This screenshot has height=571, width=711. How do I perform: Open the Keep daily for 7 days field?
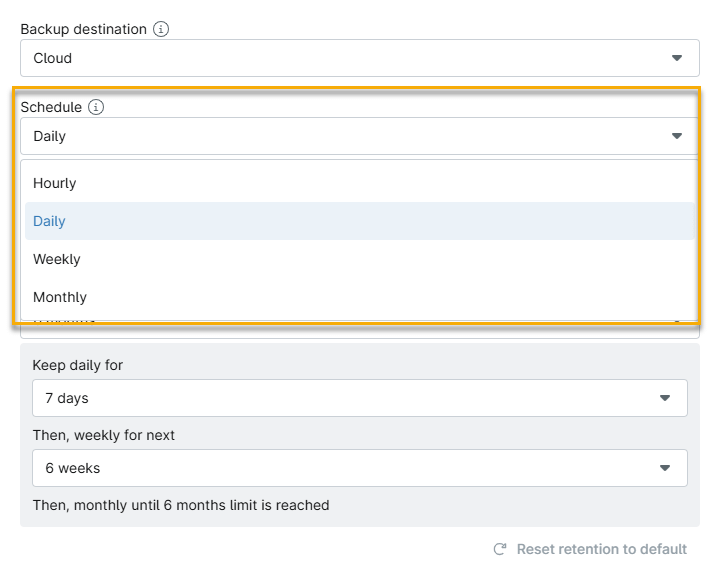pos(340,398)
